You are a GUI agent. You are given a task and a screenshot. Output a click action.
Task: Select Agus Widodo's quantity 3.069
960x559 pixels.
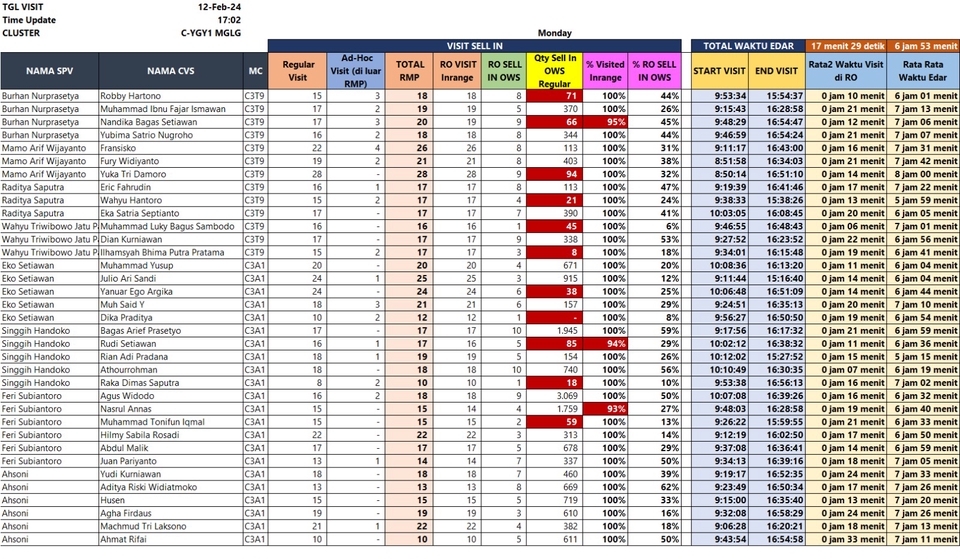tap(555, 396)
